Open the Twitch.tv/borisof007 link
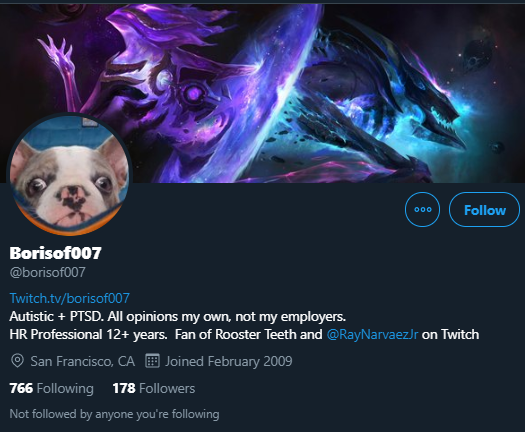Screen dimensions: 525x432 pyautogui.click(x=70, y=298)
